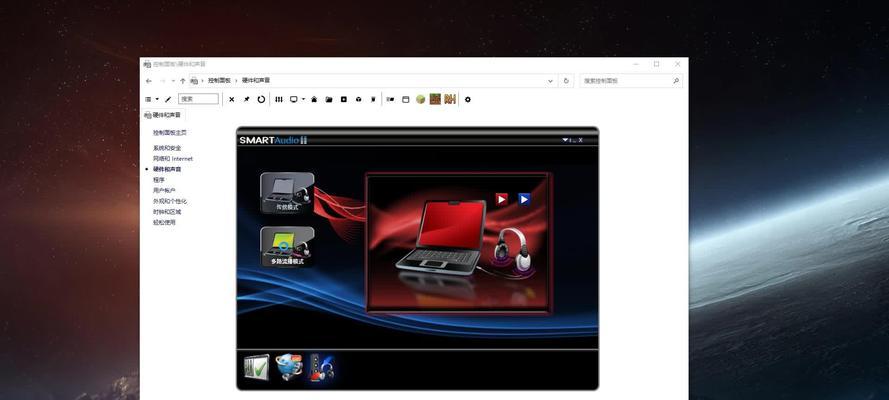Select the 硬件和声音 tab

[163, 115]
